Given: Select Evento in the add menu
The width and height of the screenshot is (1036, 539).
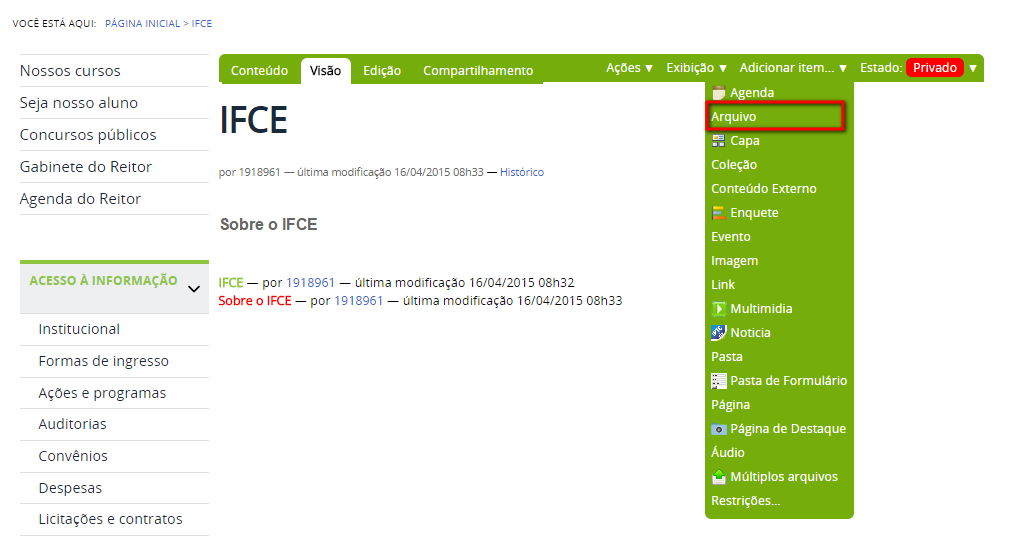Looking at the screenshot, I should coord(731,236).
